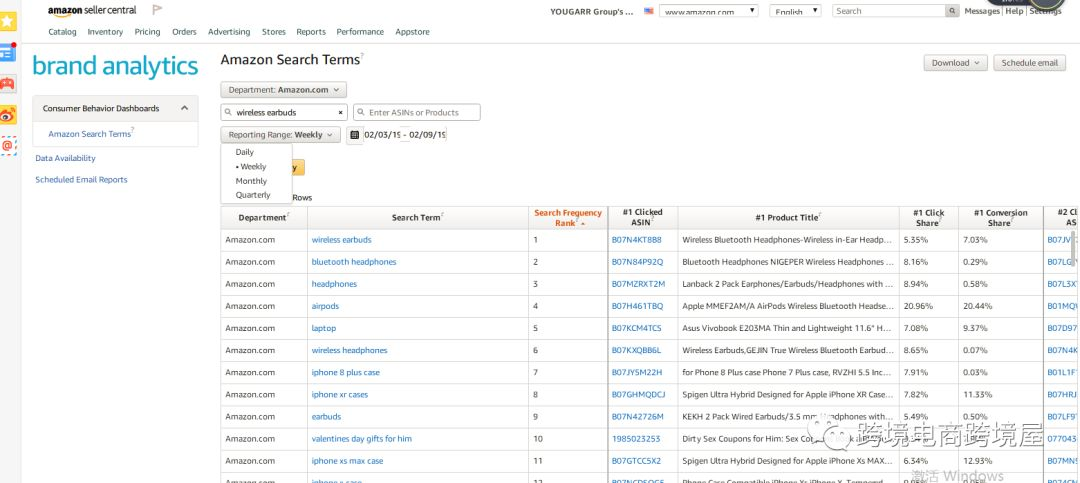
Task: Click the #1 Clicked ASIN column header
Action: coord(643,218)
